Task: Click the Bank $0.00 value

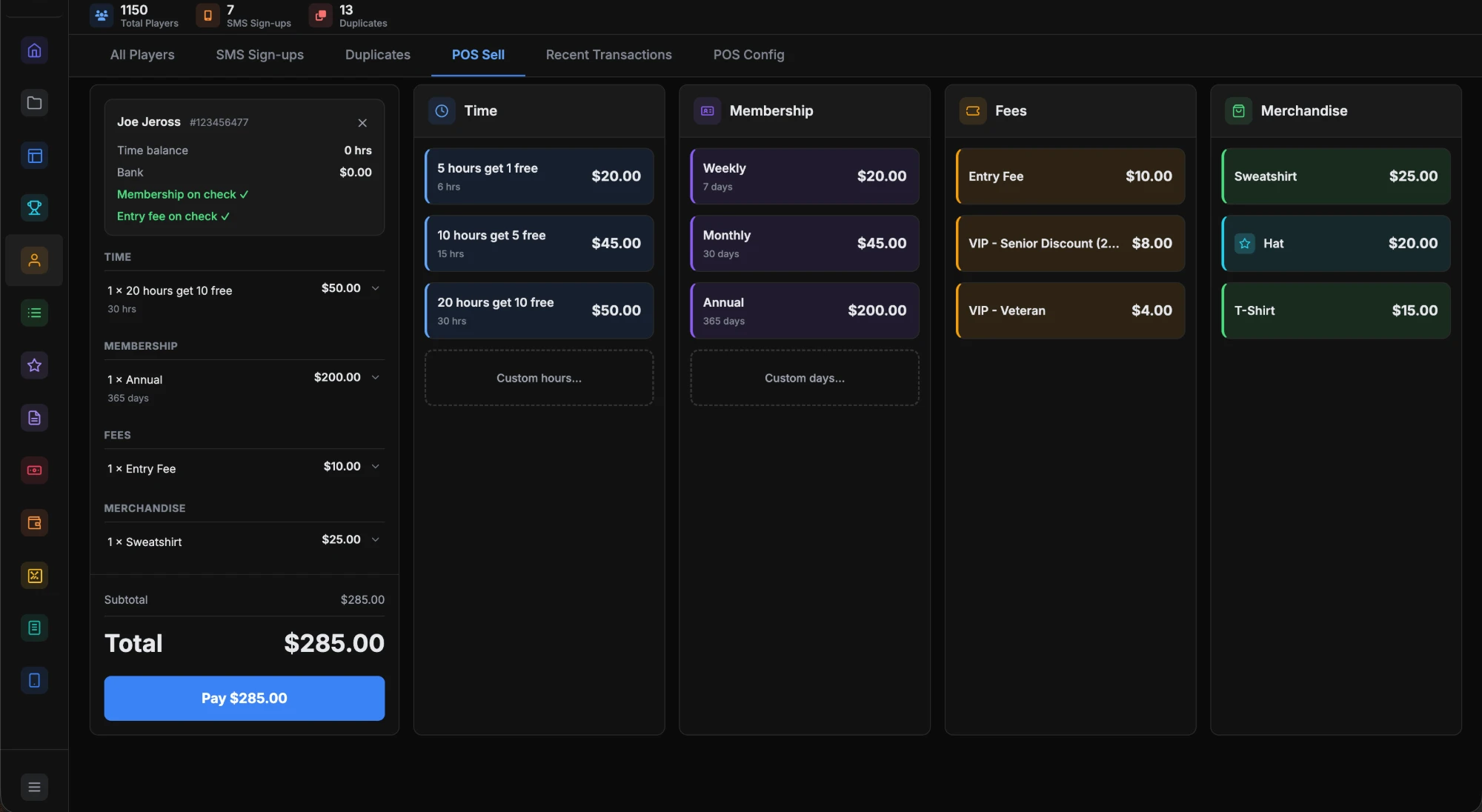Action: point(356,173)
